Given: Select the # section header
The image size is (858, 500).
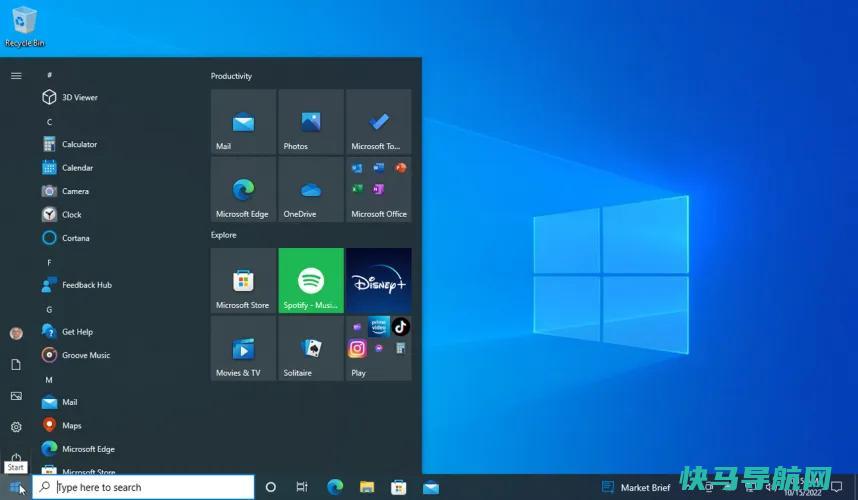Looking at the screenshot, I should 49,75.
